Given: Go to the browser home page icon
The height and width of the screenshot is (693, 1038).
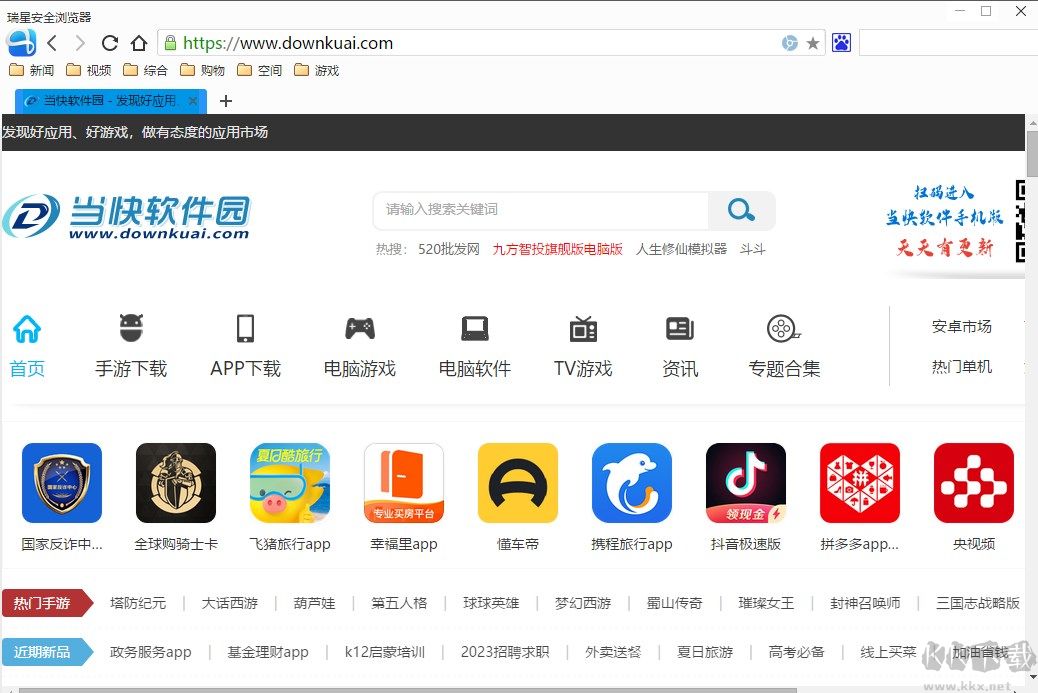Looking at the screenshot, I should [x=138, y=44].
